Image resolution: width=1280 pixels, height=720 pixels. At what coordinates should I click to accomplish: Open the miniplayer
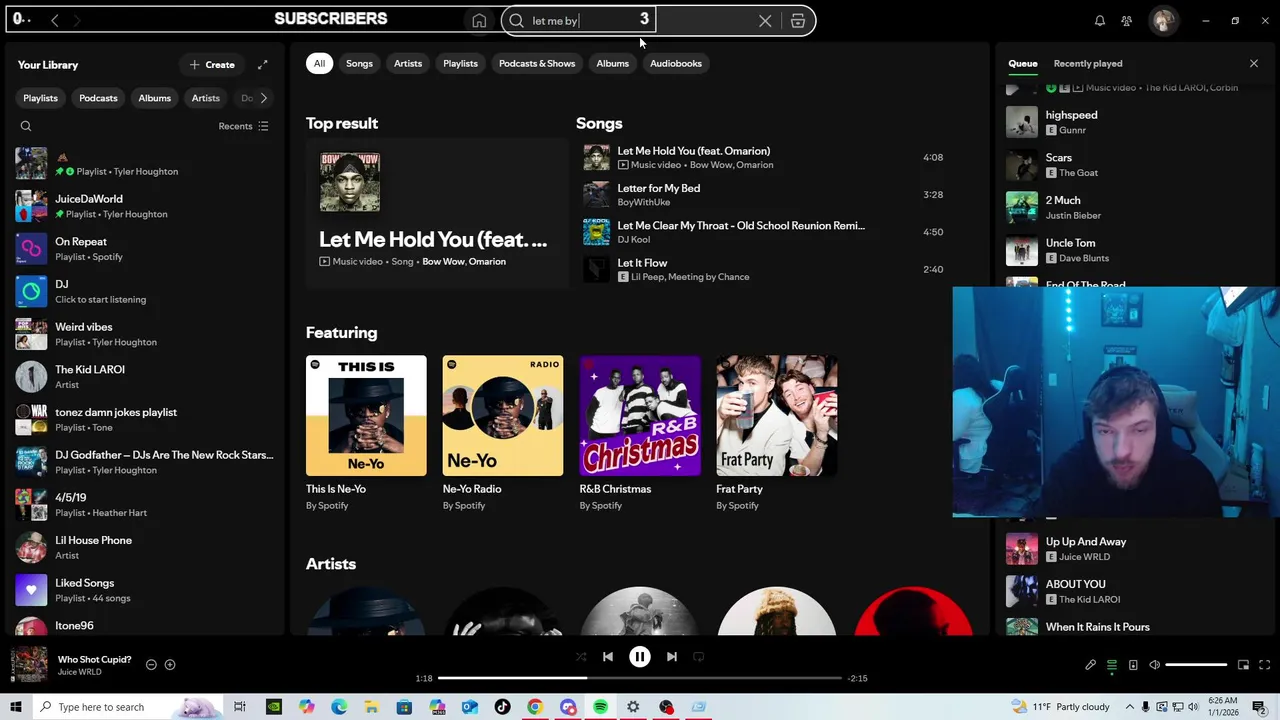1243,665
